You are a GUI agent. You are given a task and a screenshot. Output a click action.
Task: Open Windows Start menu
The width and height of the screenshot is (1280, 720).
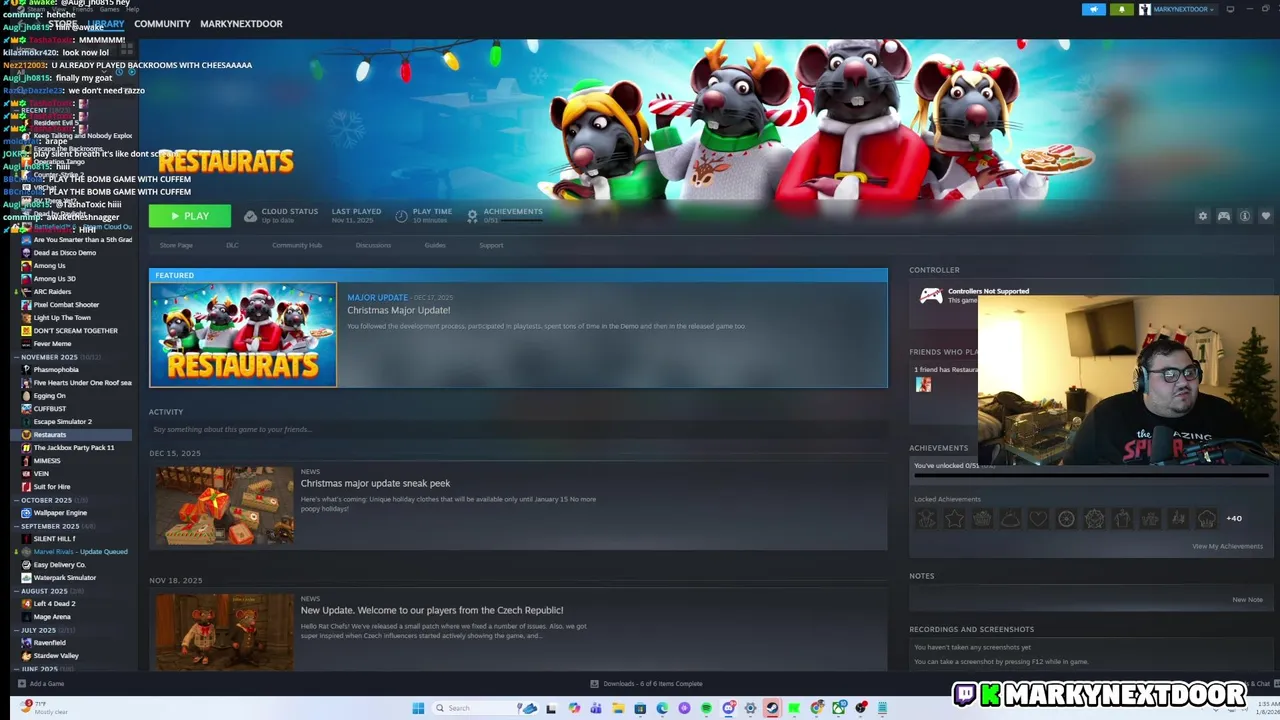point(418,708)
